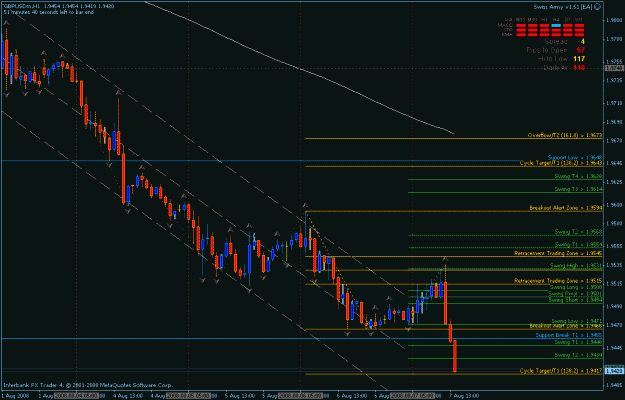Click the GBPUSDm,H1 symbol title text
The height and width of the screenshot is (400, 625).
(x=20, y=6)
